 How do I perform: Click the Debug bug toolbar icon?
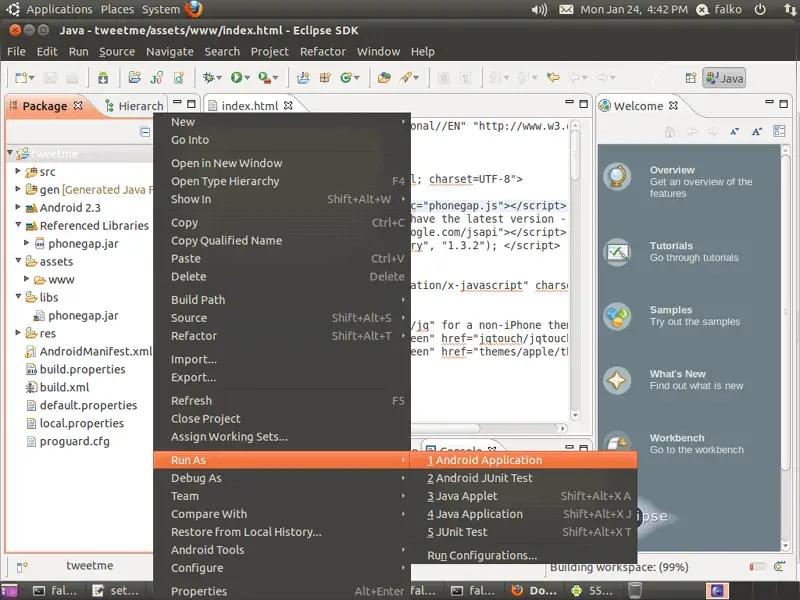208,78
